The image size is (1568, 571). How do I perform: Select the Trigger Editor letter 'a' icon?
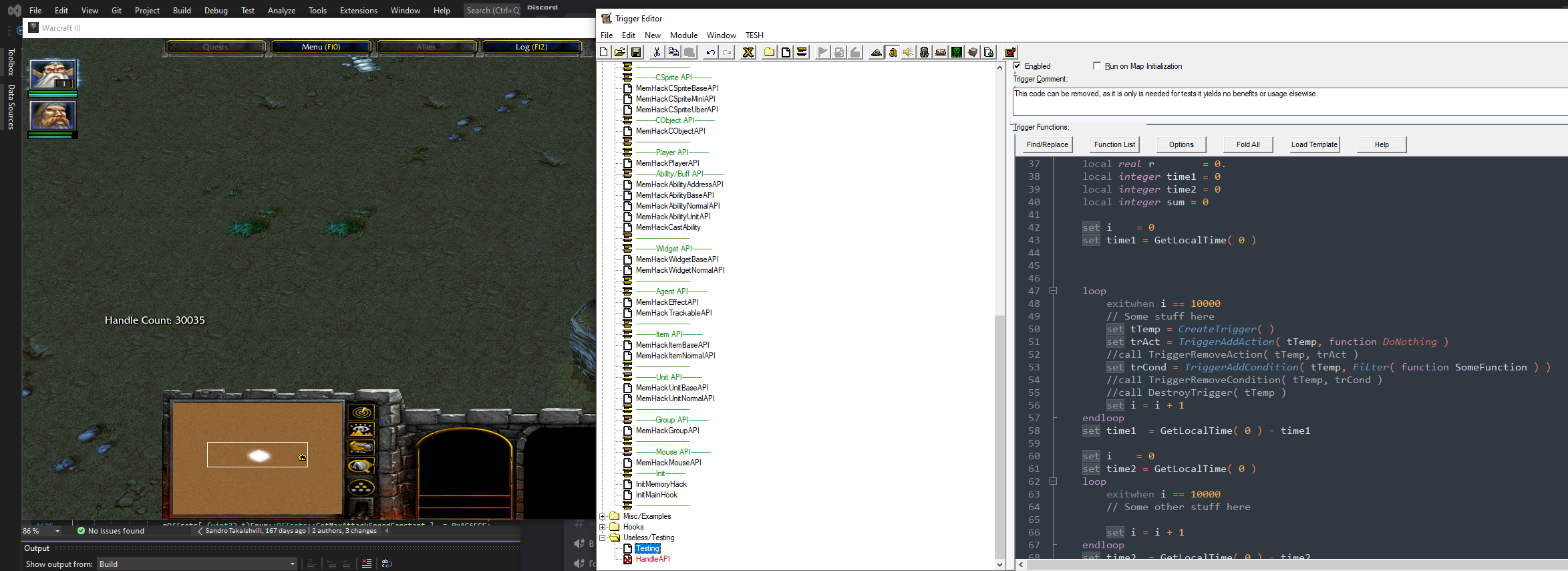coord(893,52)
